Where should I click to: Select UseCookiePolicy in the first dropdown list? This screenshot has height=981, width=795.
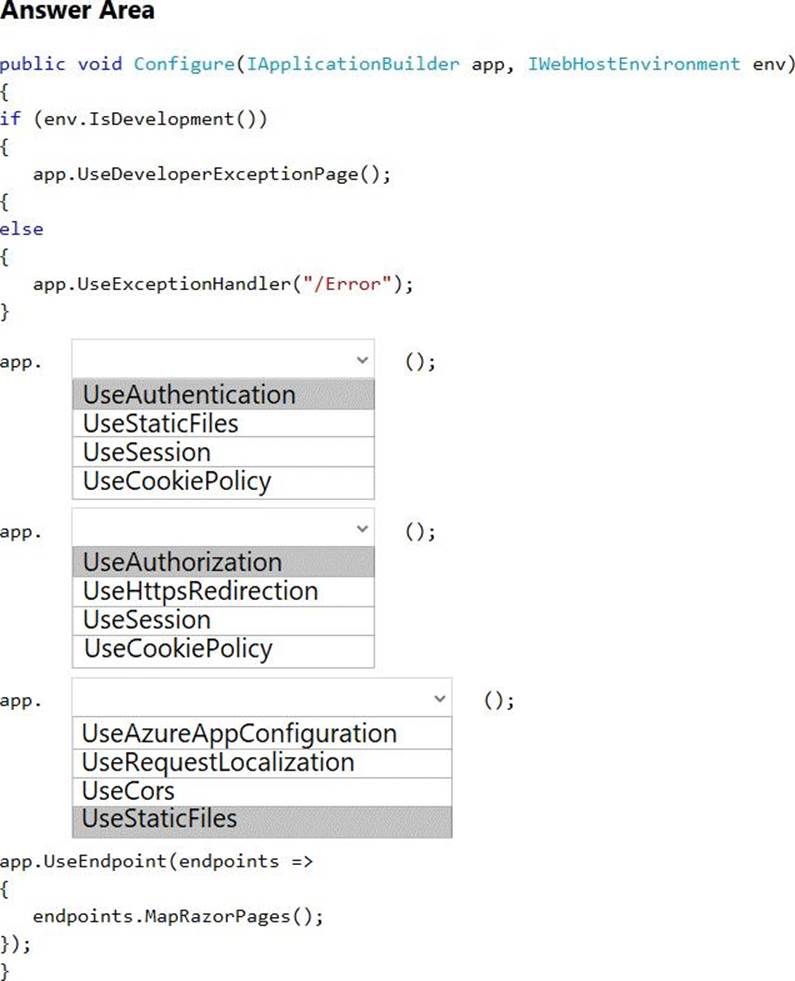coord(177,481)
